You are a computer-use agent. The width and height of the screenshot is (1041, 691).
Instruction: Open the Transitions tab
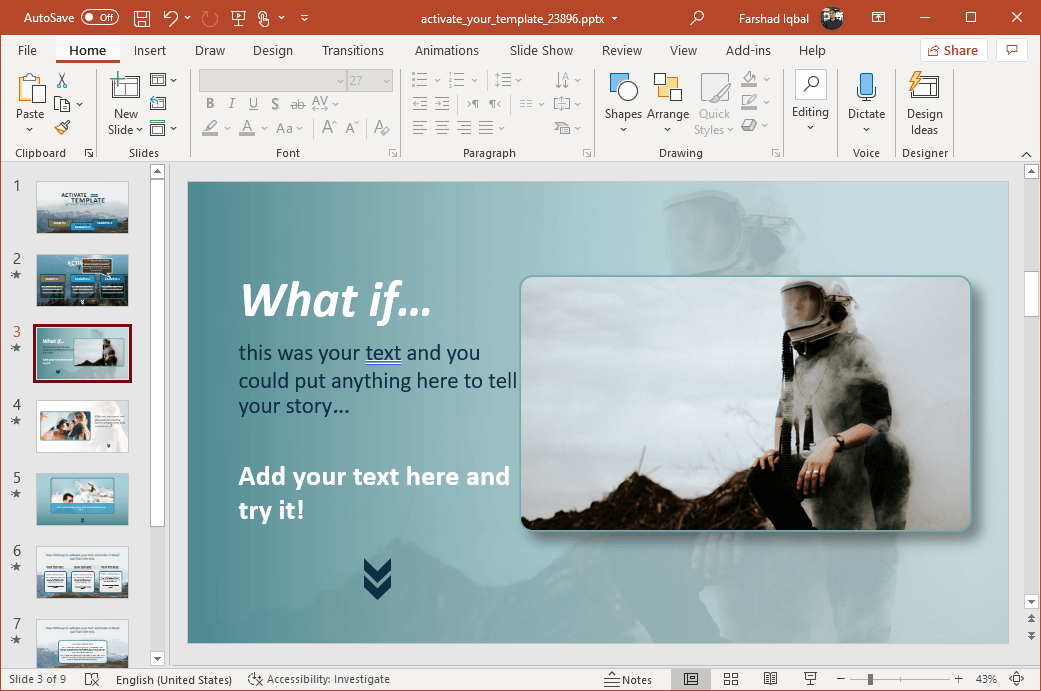point(352,50)
